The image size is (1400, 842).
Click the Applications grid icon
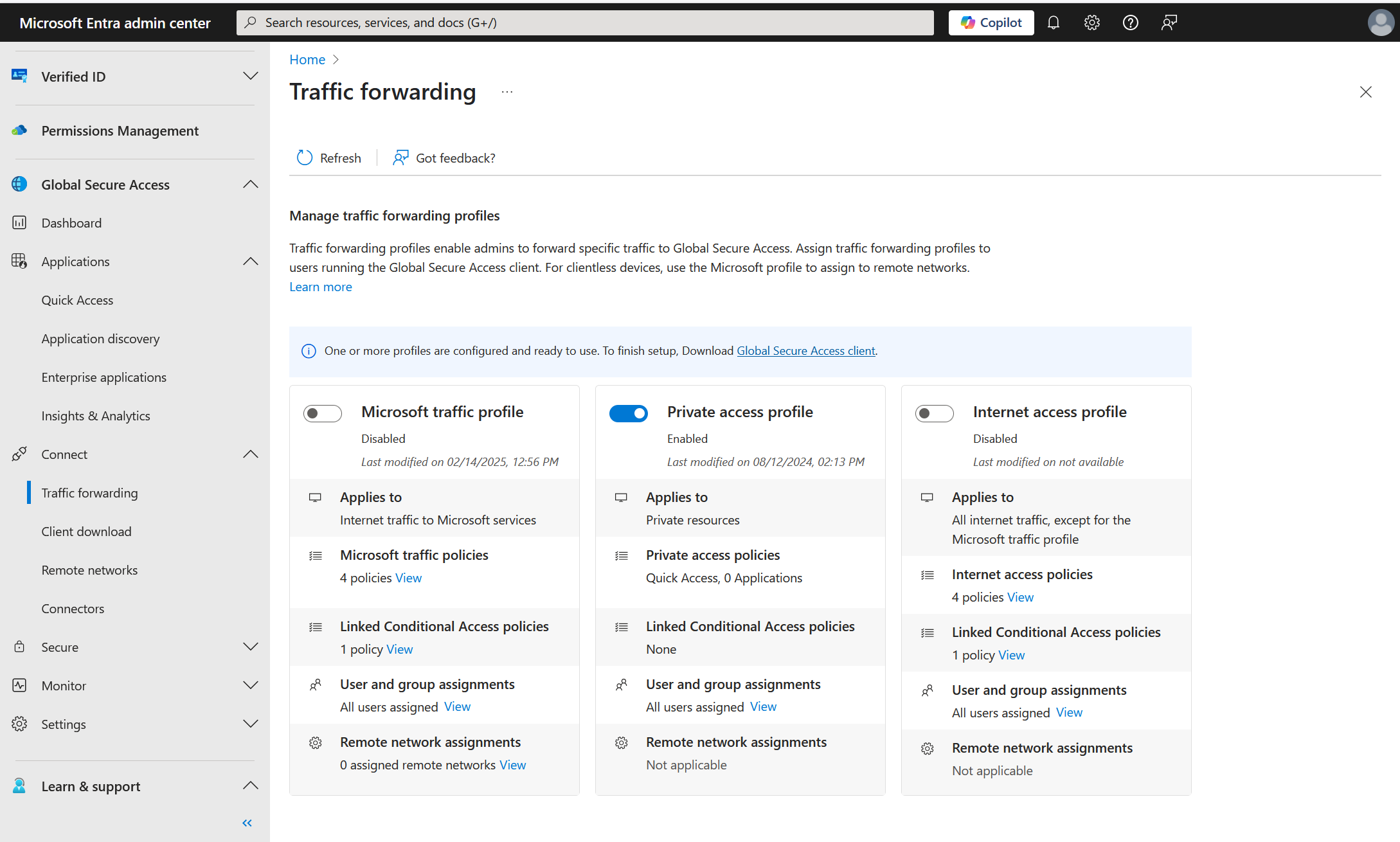[x=19, y=261]
